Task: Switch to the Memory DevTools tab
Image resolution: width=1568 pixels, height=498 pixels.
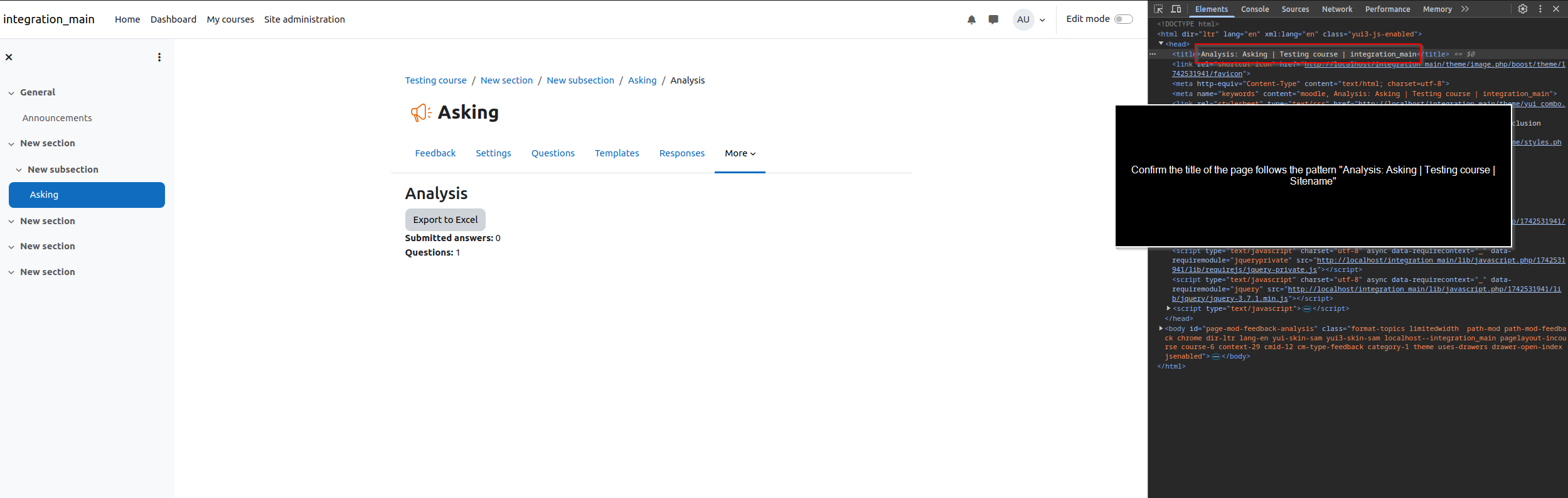Action: pyautogui.click(x=1437, y=9)
